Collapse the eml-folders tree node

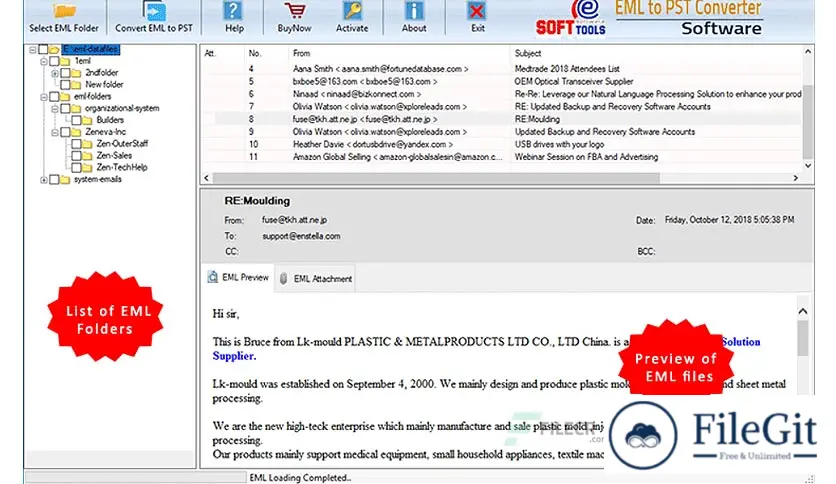click(x=44, y=97)
